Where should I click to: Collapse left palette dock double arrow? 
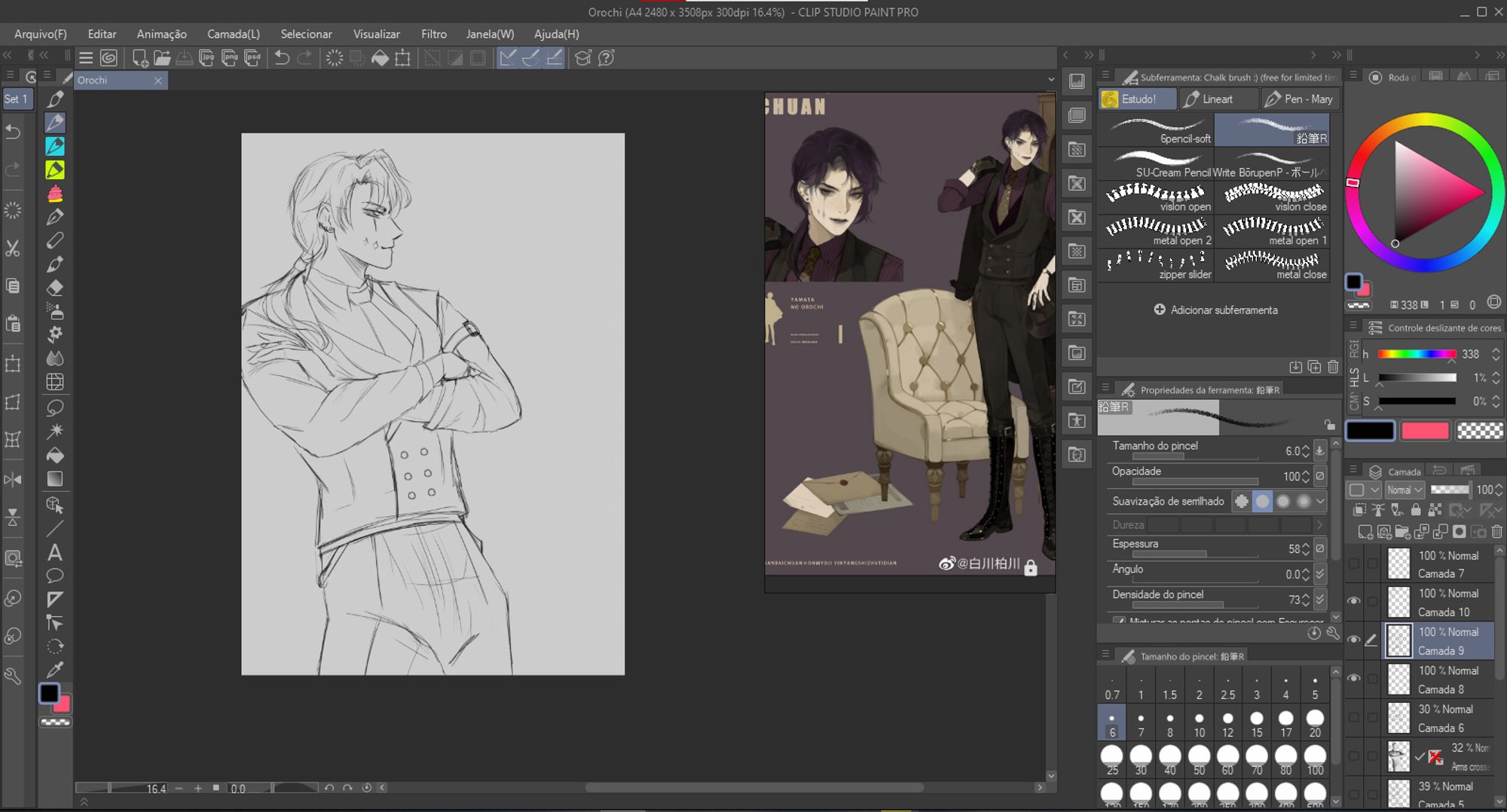(7, 55)
